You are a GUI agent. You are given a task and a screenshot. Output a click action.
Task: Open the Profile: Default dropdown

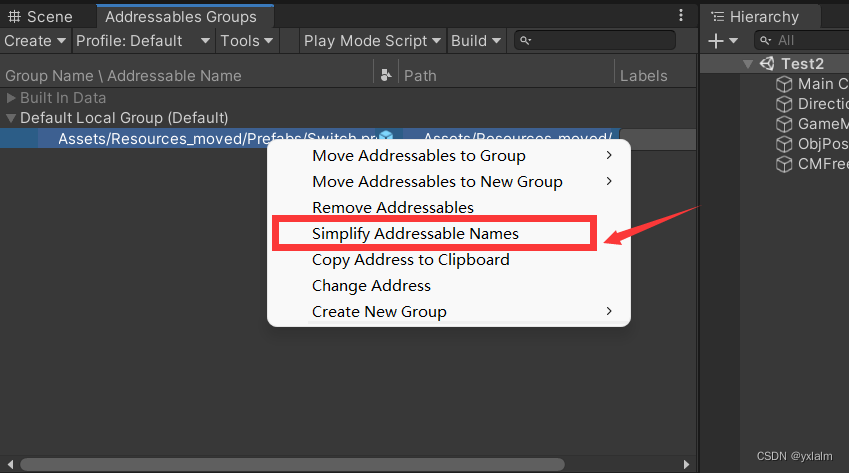(x=143, y=41)
